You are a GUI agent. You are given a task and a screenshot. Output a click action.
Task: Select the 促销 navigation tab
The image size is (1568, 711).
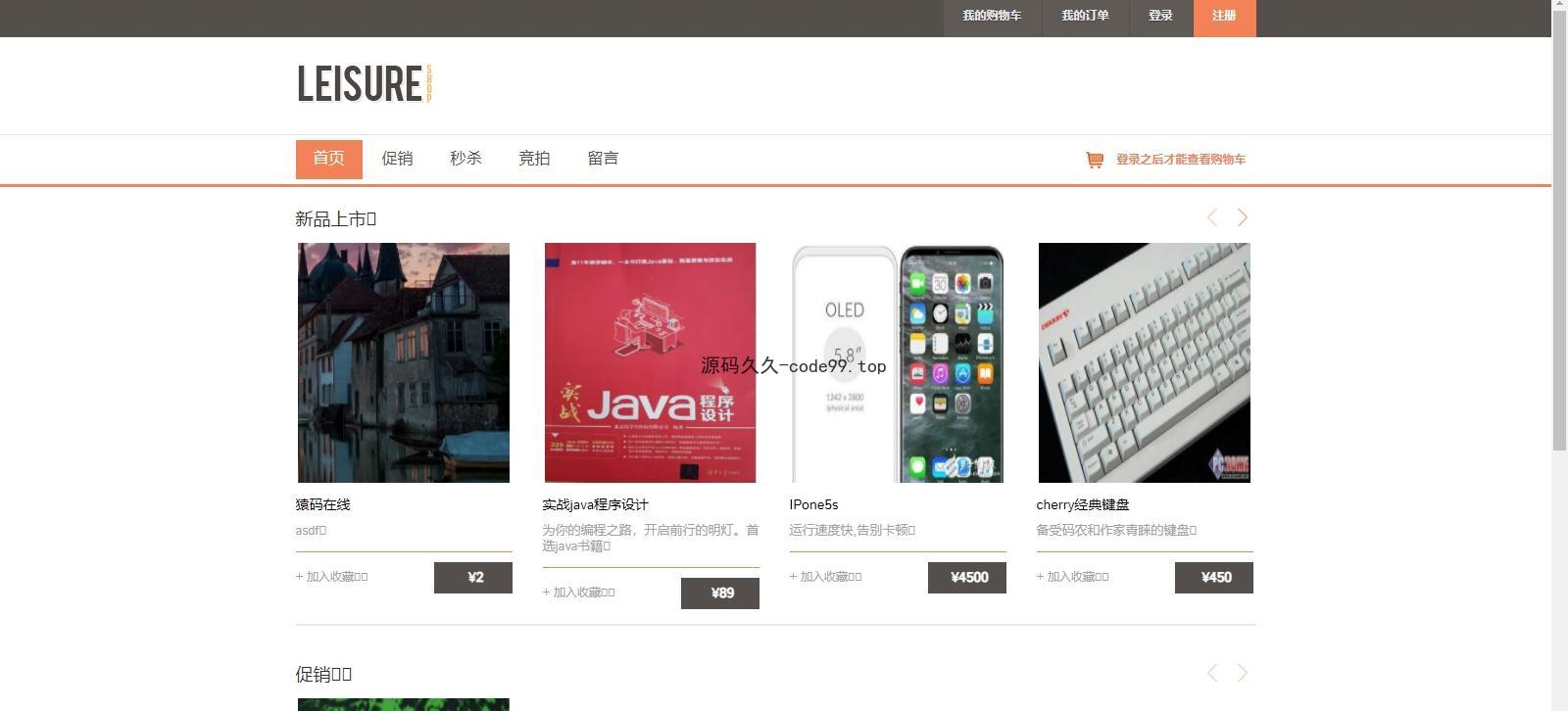[397, 159]
